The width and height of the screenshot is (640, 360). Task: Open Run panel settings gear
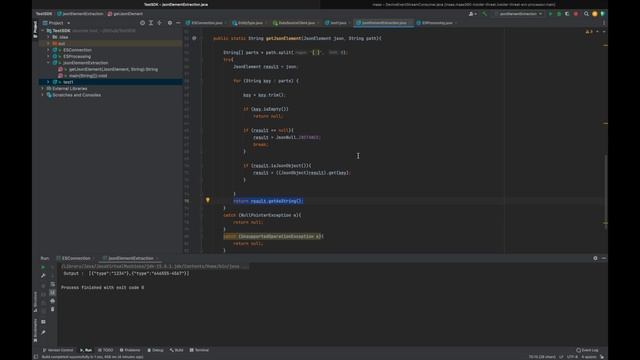coord(595,258)
